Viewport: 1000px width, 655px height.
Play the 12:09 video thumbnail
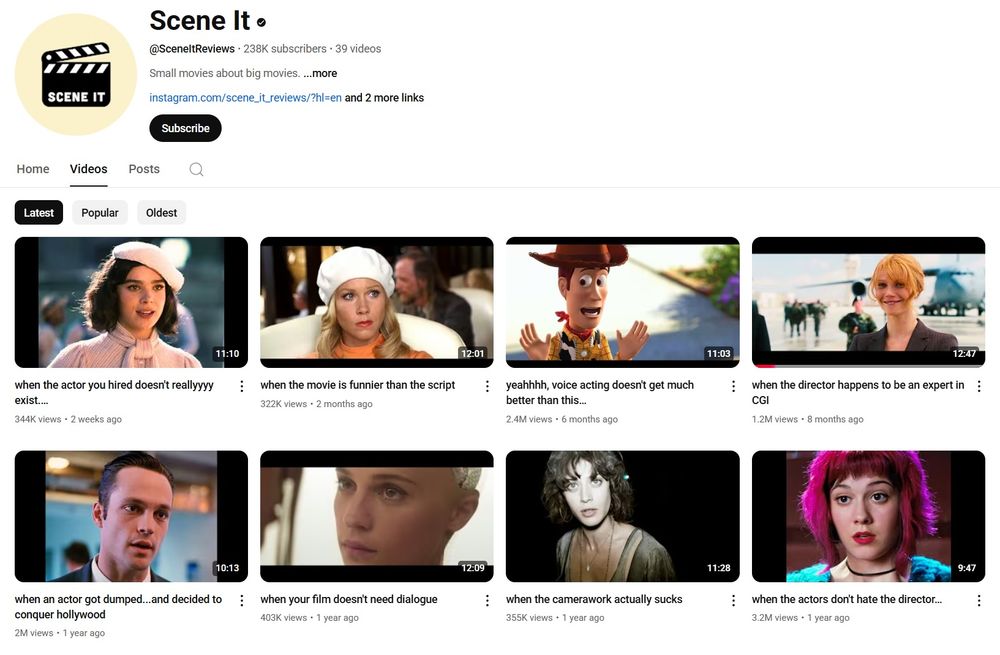click(x=377, y=517)
